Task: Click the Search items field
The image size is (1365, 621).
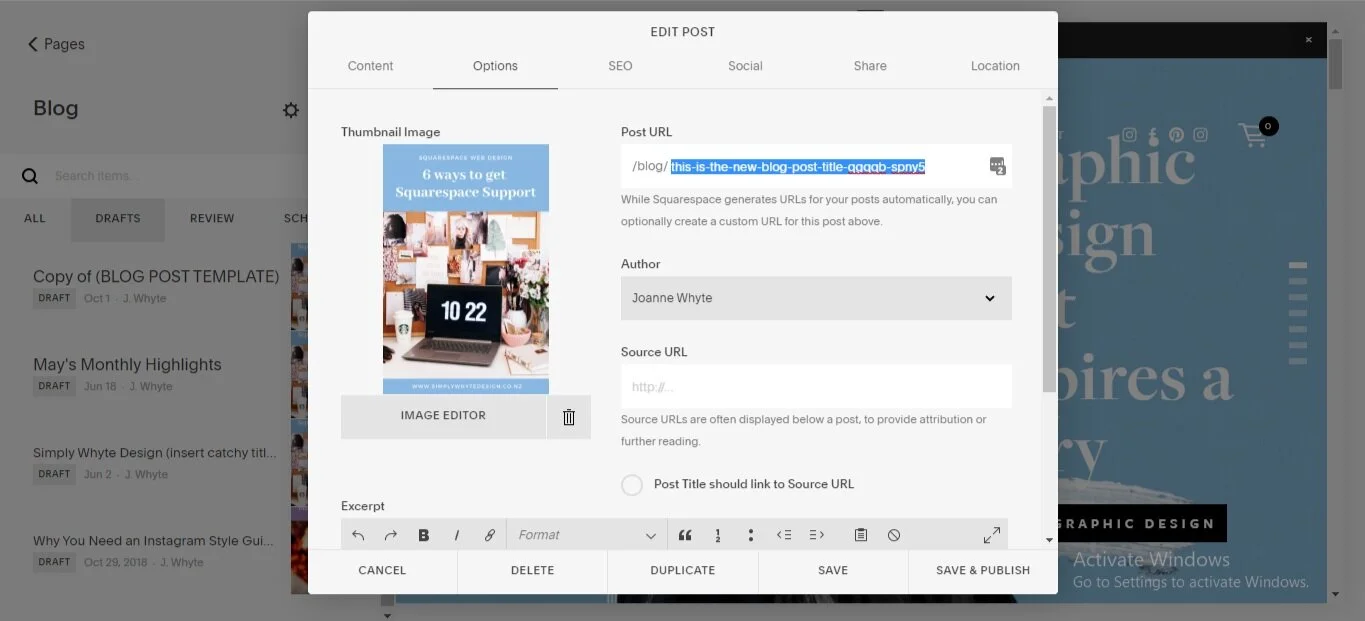Action: click(x=170, y=176)
